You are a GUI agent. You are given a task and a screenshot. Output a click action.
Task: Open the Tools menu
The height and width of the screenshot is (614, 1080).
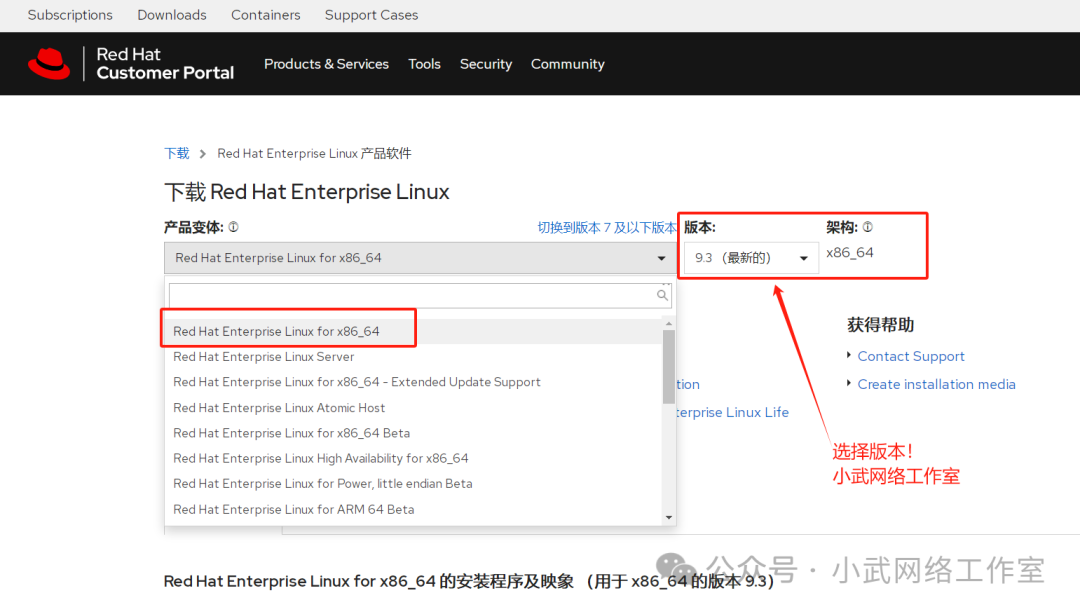(x=424, y=64)
